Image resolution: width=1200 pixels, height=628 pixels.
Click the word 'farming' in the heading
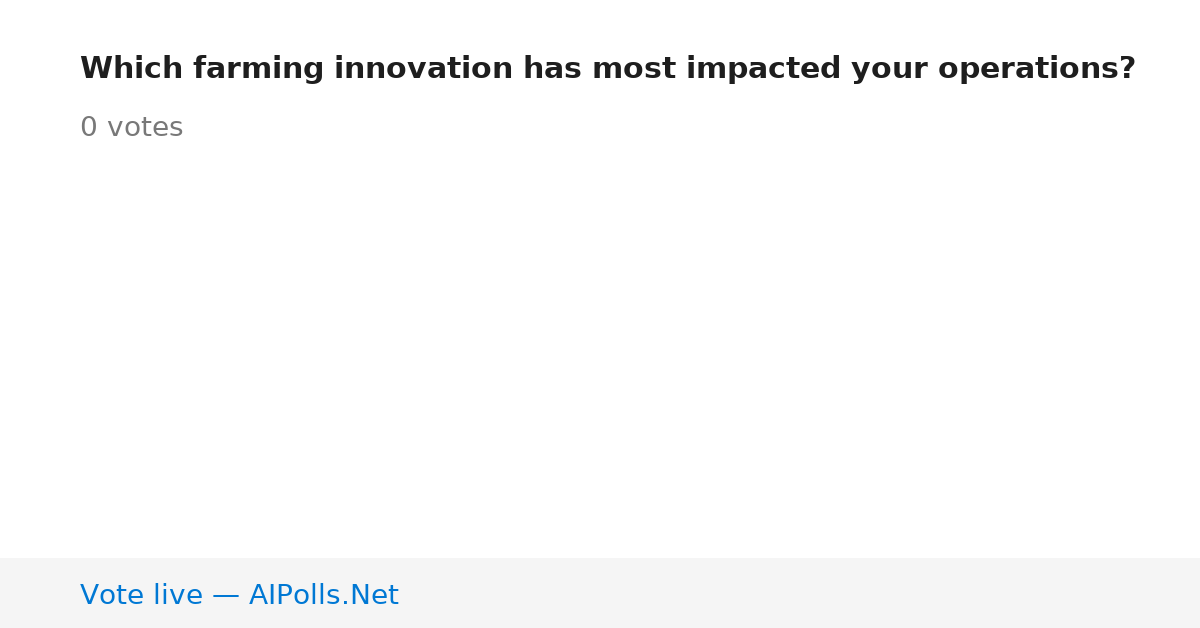click(258, 69)
